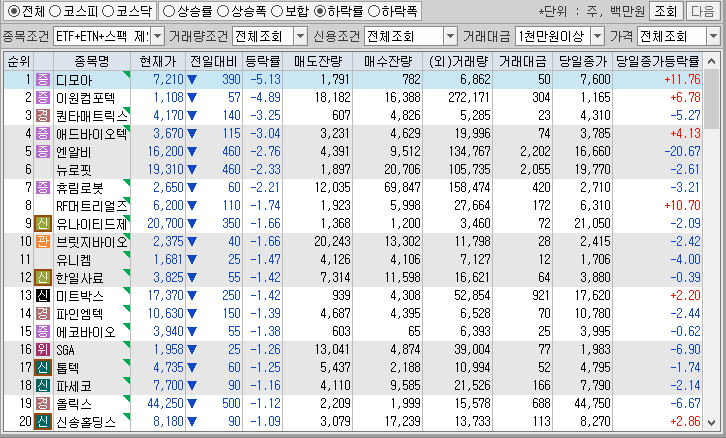Image resolution: width=726 pixels, height=438 pixels.
Task: Click the 신송홀딩스 closing rate +2.86
Action: pyautogui.click(x=685, y=422)
